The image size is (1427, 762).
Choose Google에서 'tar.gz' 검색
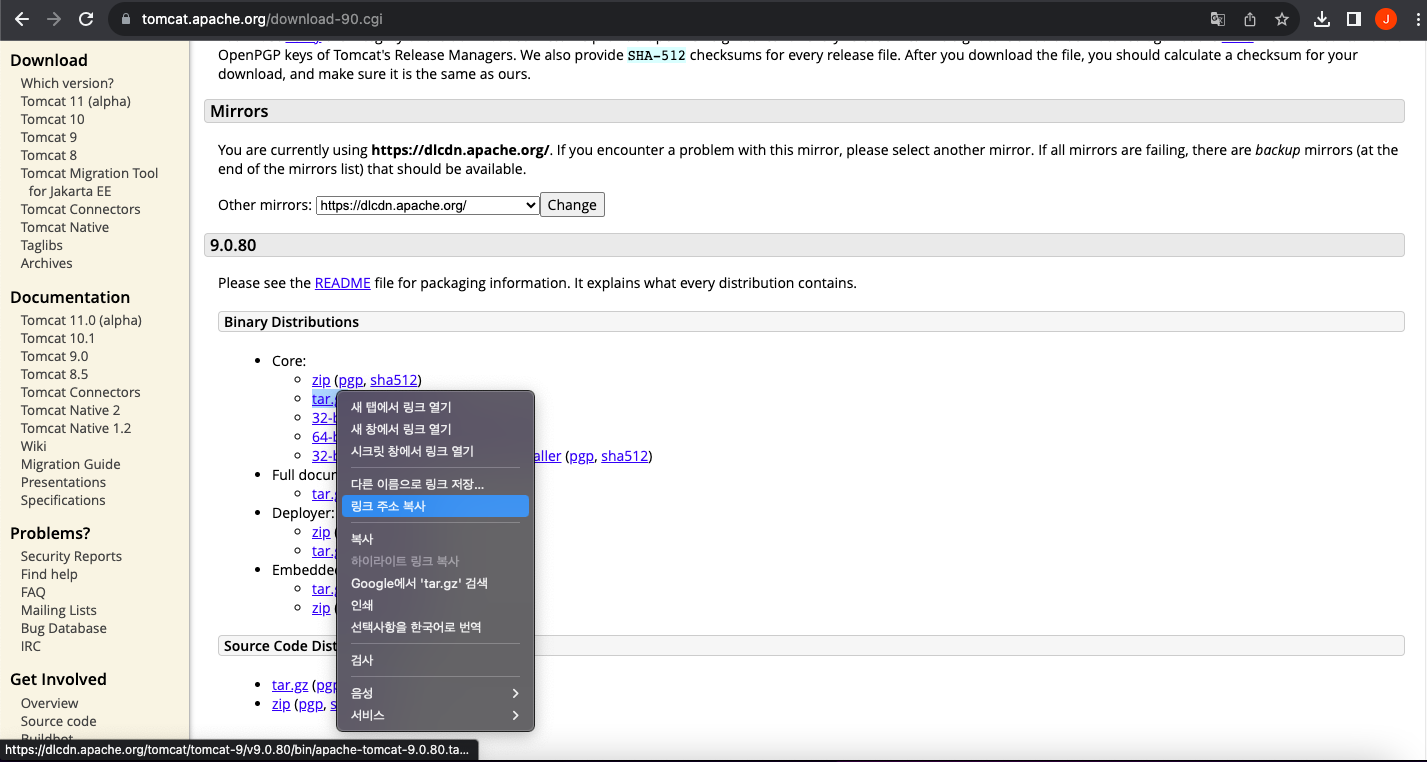click(435, 583)
